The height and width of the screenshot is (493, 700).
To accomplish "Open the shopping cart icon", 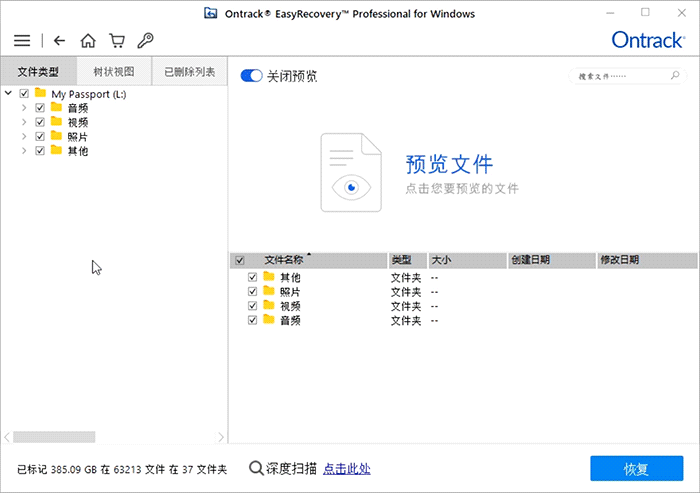I will tap(117, 41).
